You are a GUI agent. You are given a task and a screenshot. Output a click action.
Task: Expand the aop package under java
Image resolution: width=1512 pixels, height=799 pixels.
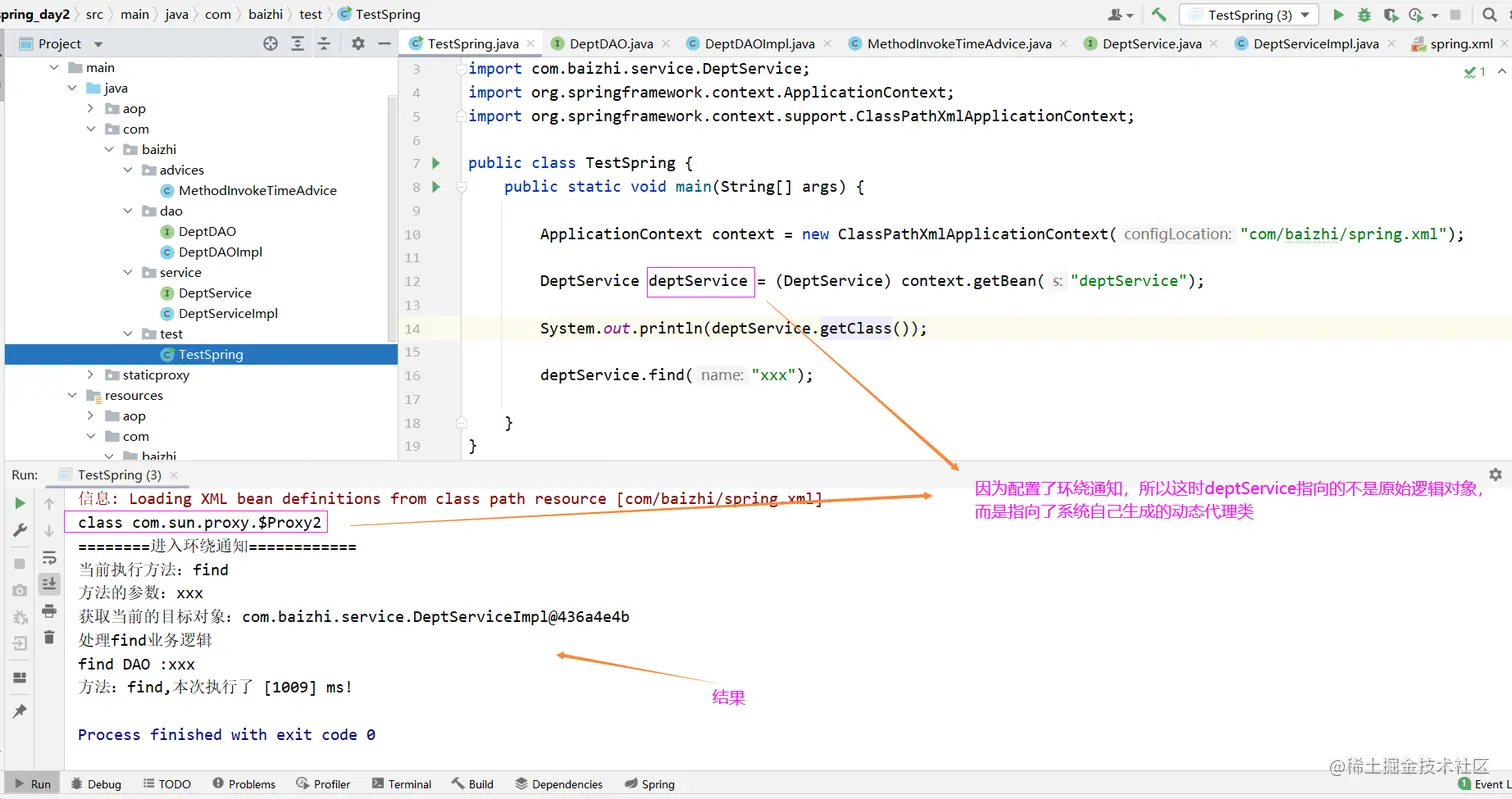click(90, 109)
